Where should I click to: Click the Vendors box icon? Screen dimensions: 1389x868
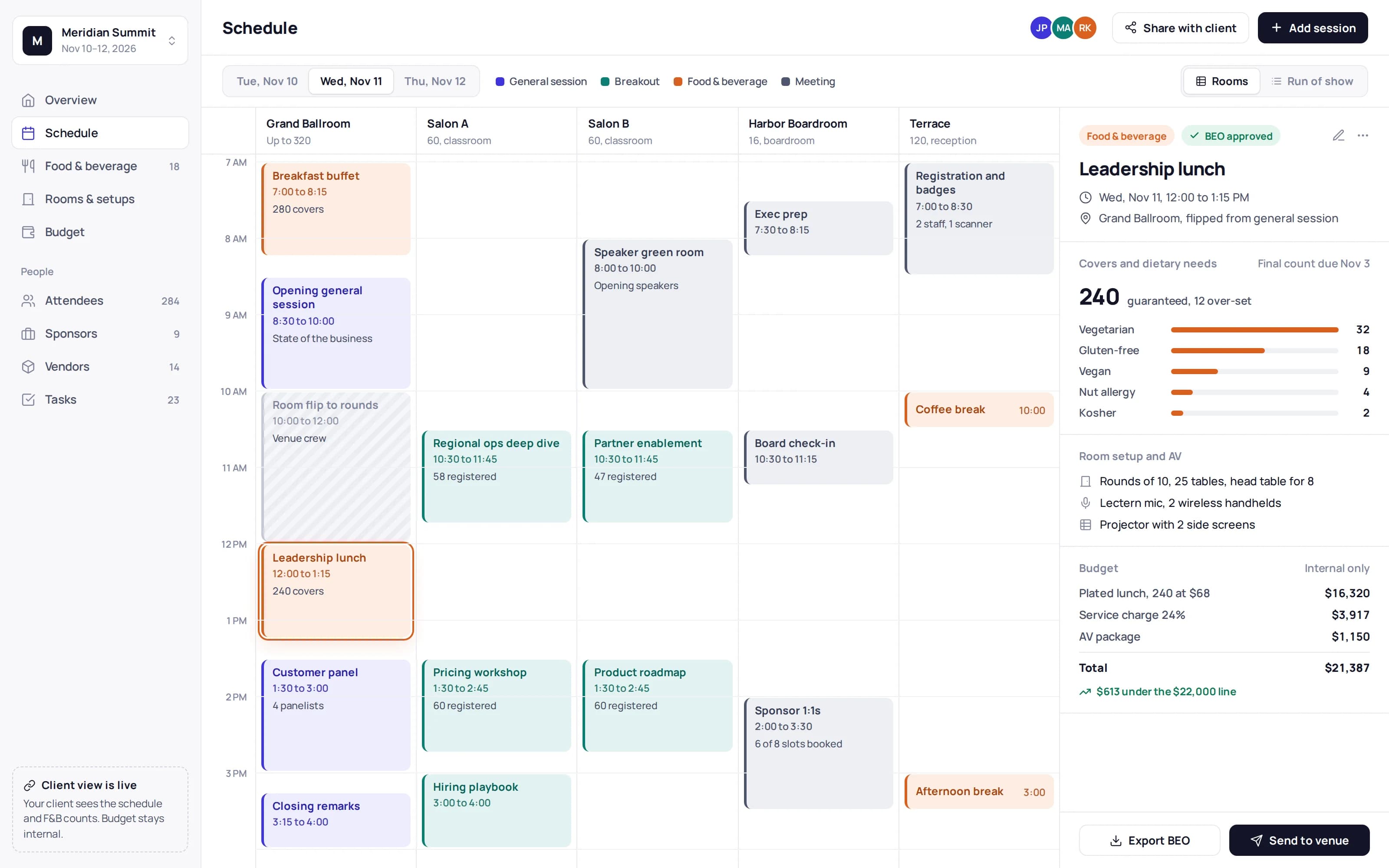tap(28, 367)
